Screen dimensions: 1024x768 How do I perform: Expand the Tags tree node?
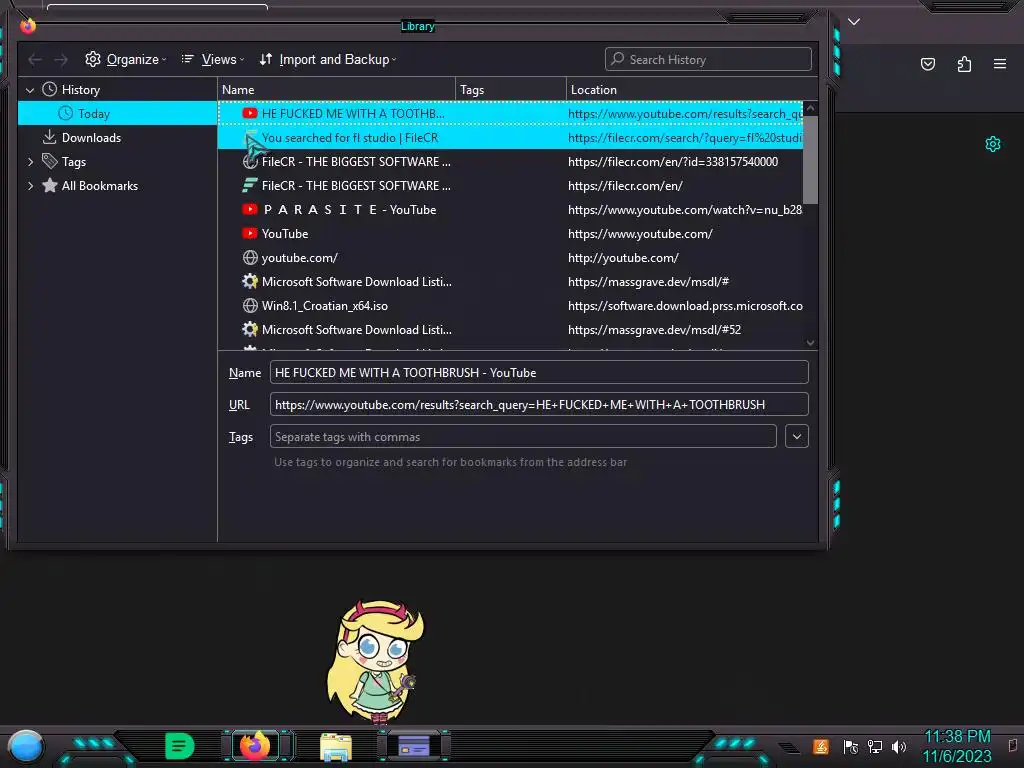pyautogui.click(x=30, y=162)
